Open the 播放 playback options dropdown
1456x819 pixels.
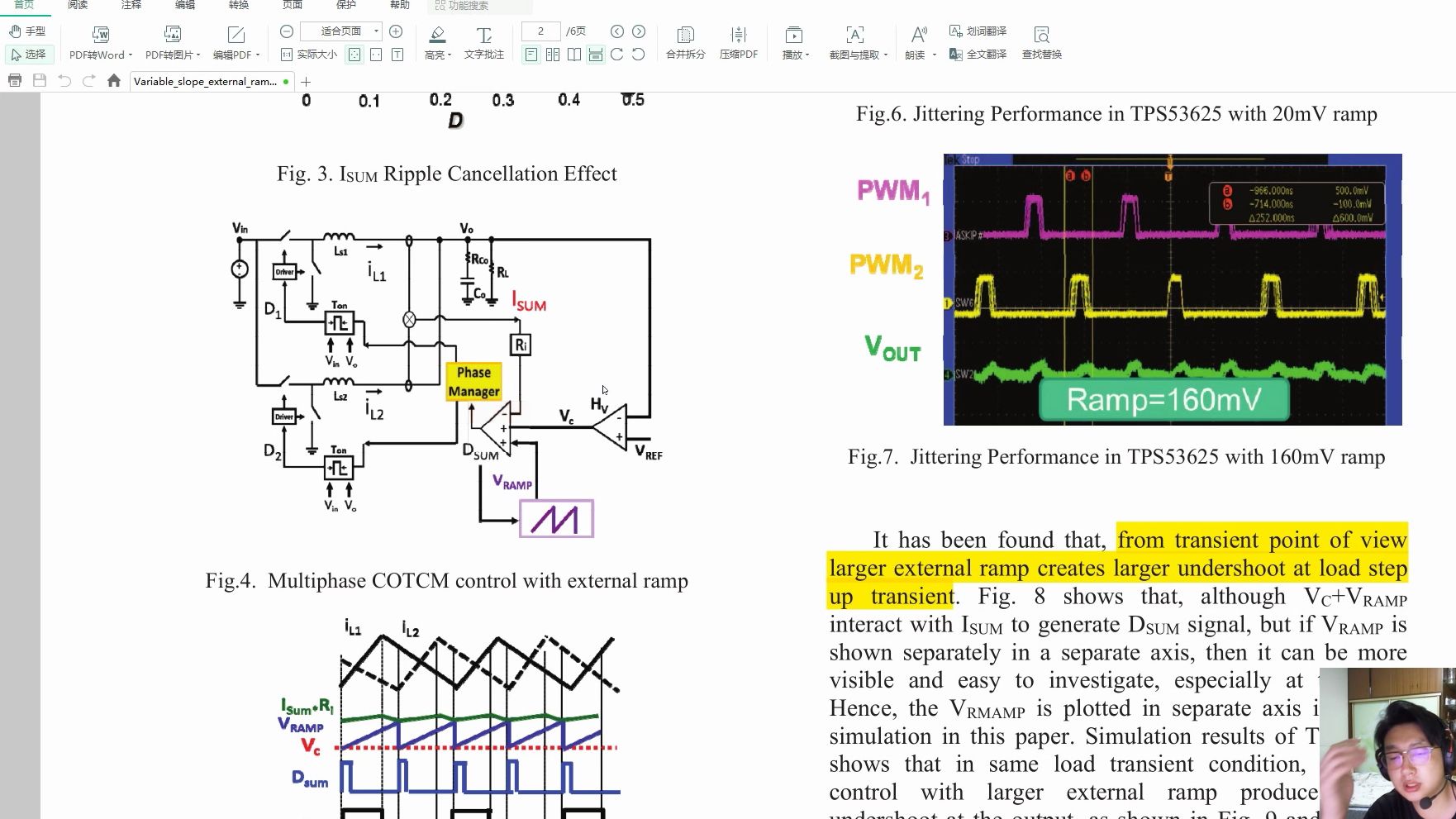[x=807, y=55]
